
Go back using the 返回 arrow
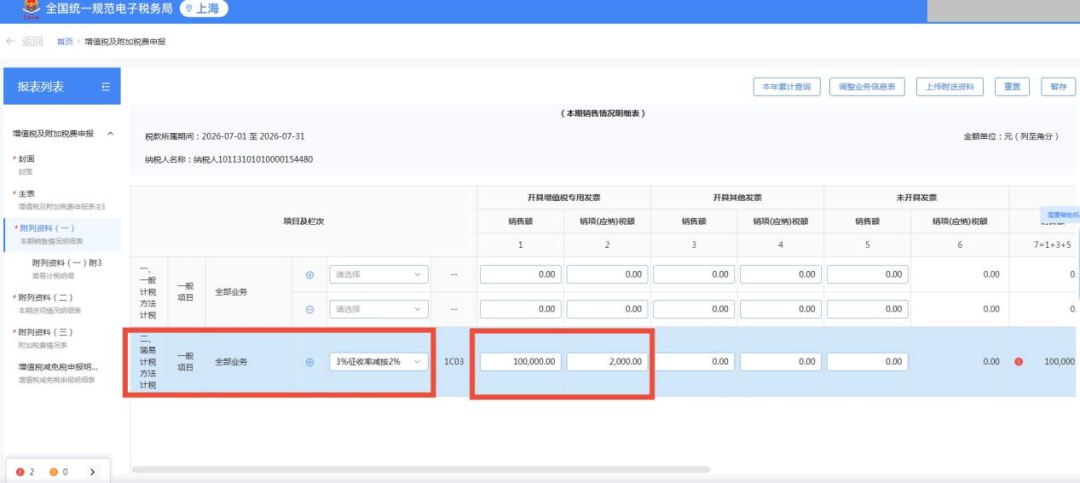click(24, 42)
